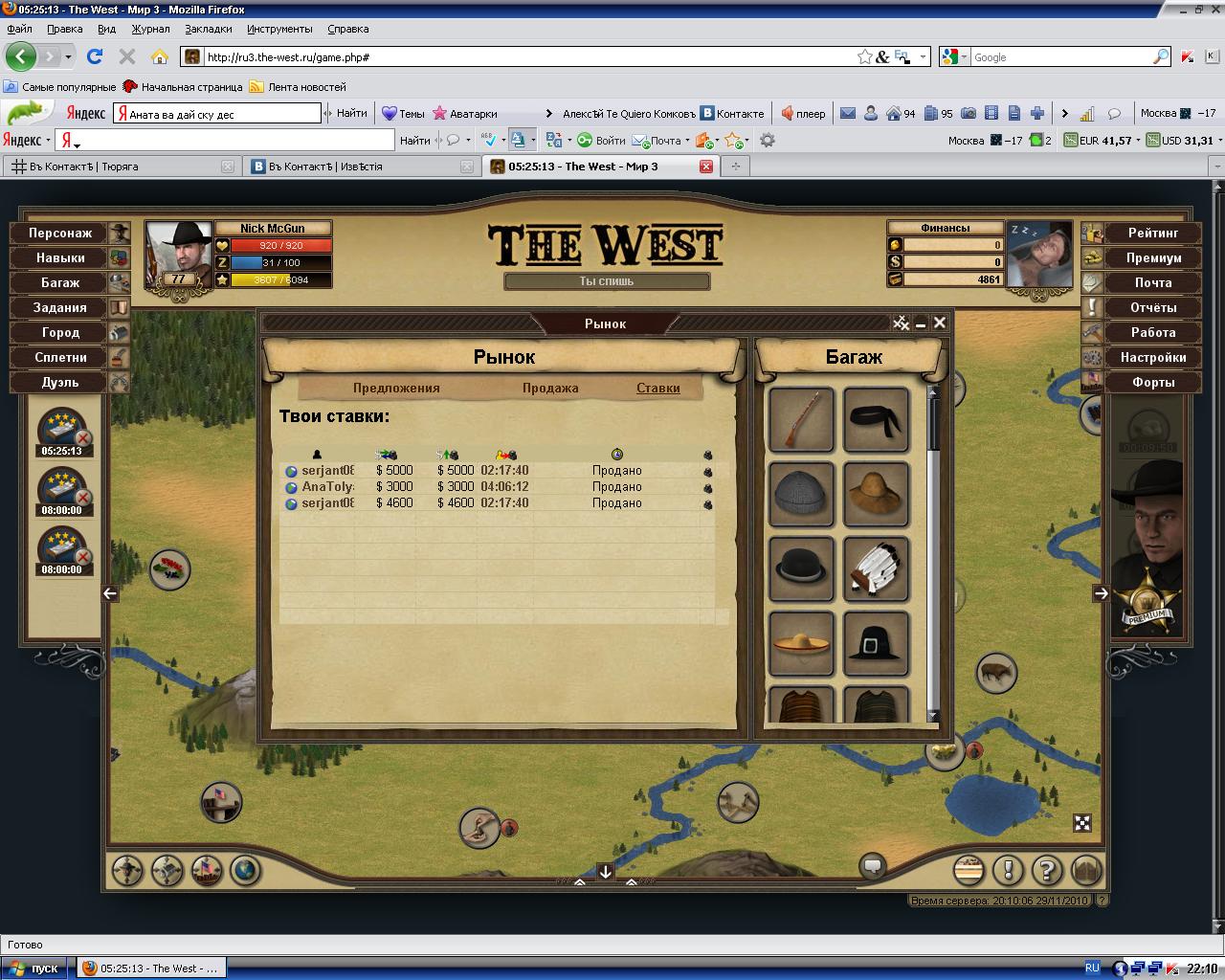Open the world globe map icon
Image resolution: width=1225 pixels, height=980 pixels.
pos(246,870)
